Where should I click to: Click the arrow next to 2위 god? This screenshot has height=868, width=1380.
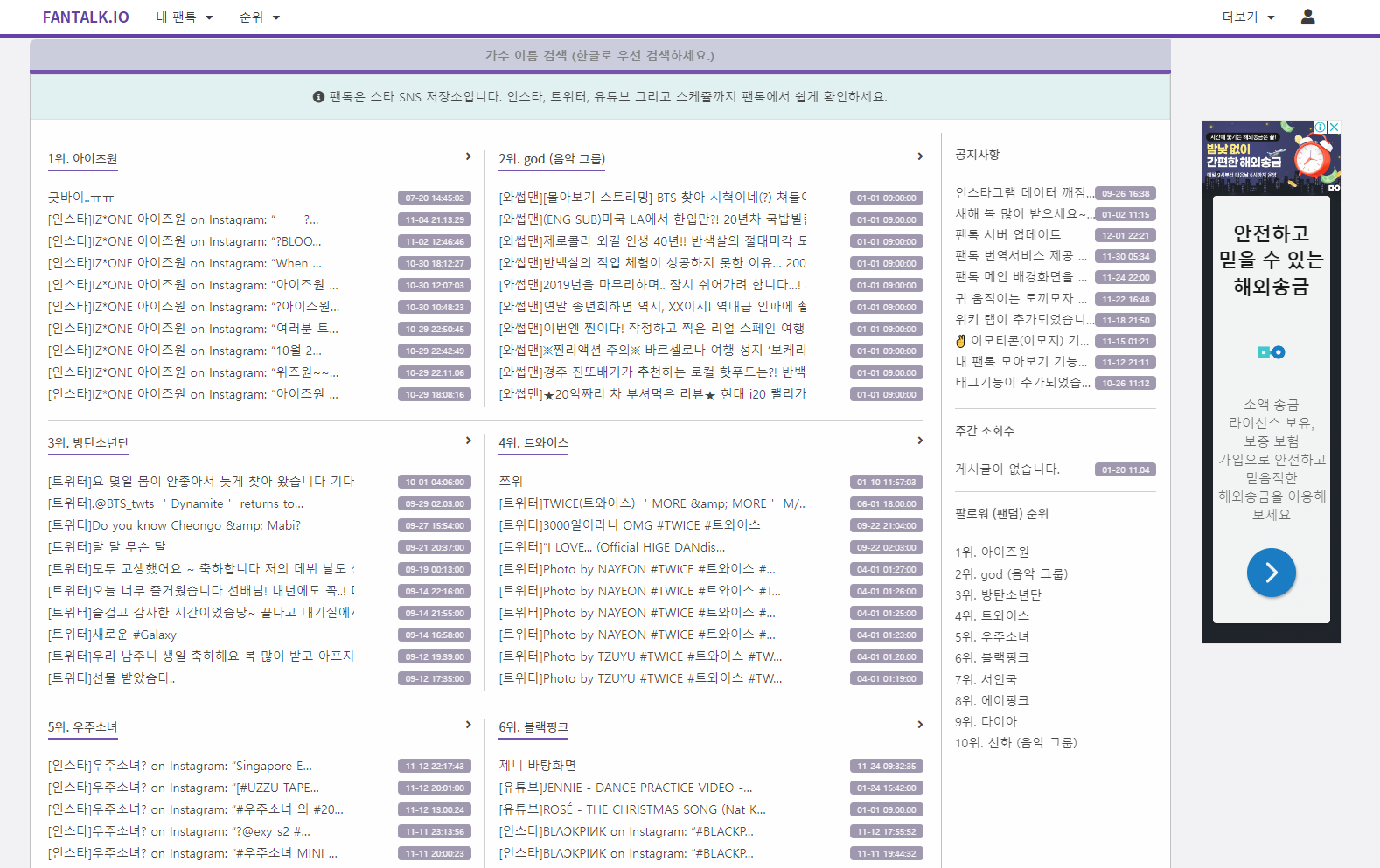pos(919,156)
